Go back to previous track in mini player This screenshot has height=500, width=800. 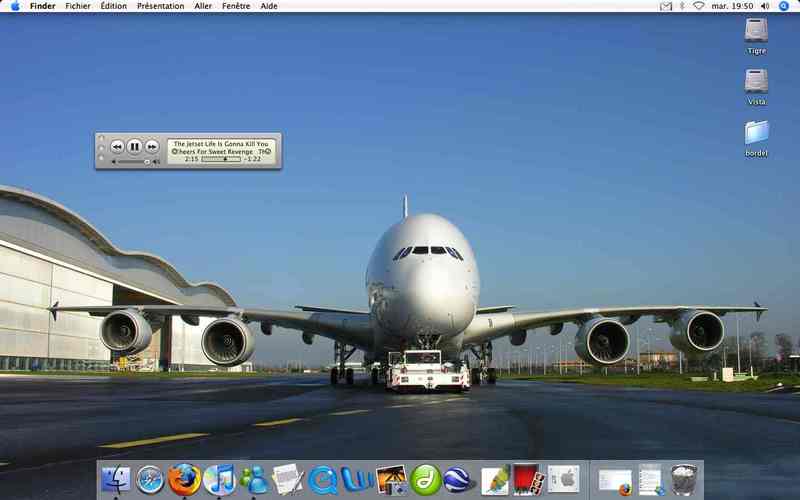[x=117, y=147]
